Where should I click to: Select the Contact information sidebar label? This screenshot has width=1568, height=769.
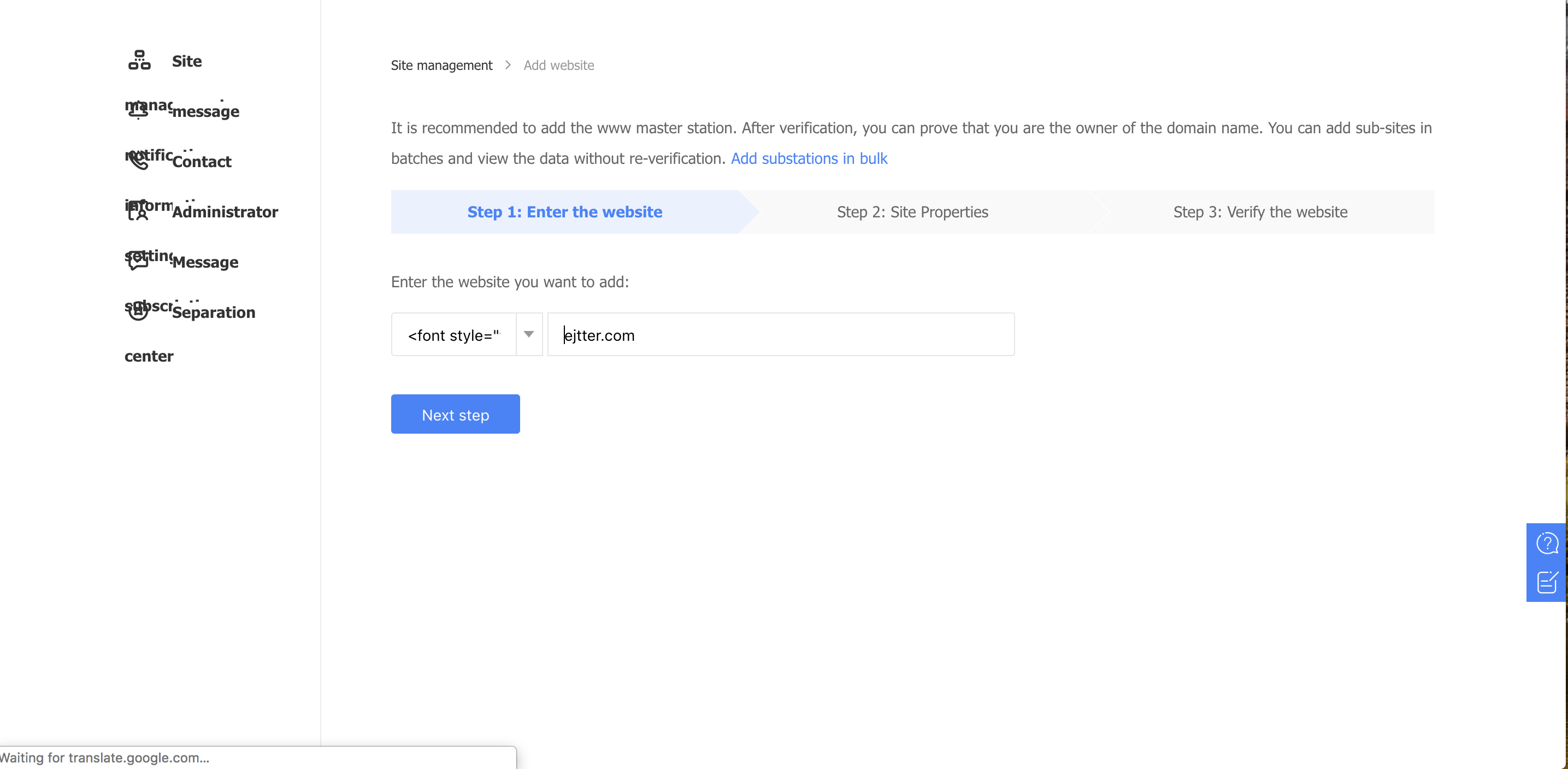coord(202,161)
